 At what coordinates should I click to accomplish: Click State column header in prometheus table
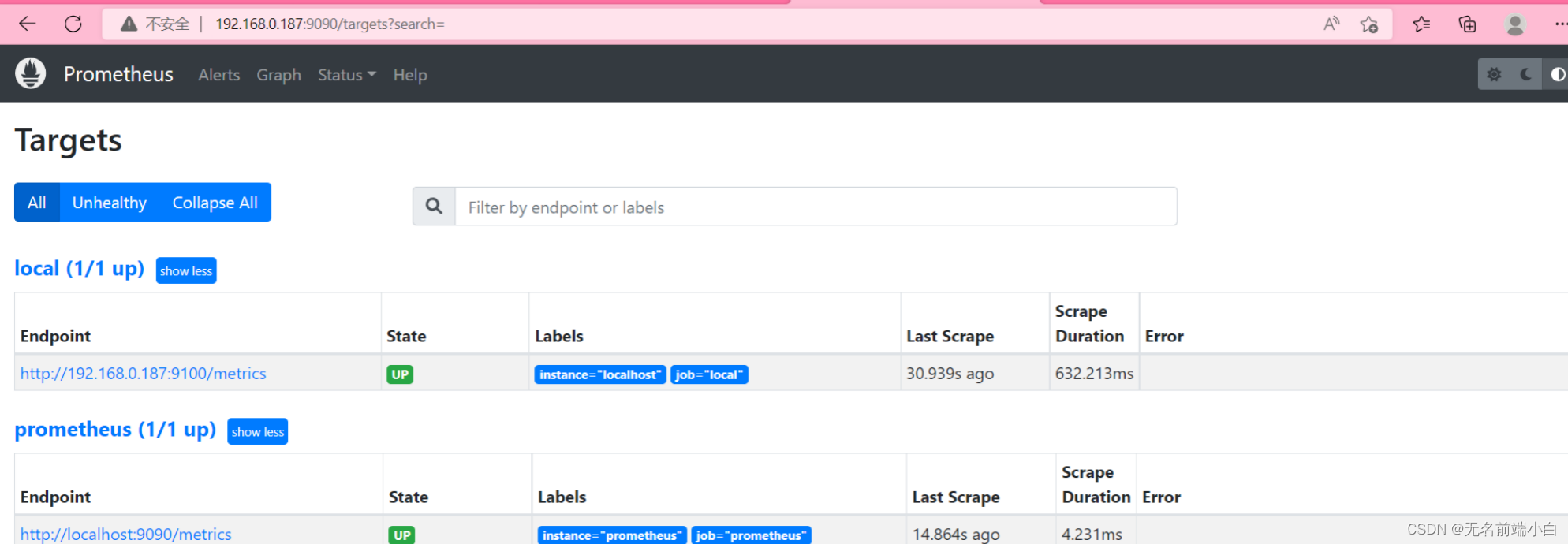point(409,497)
